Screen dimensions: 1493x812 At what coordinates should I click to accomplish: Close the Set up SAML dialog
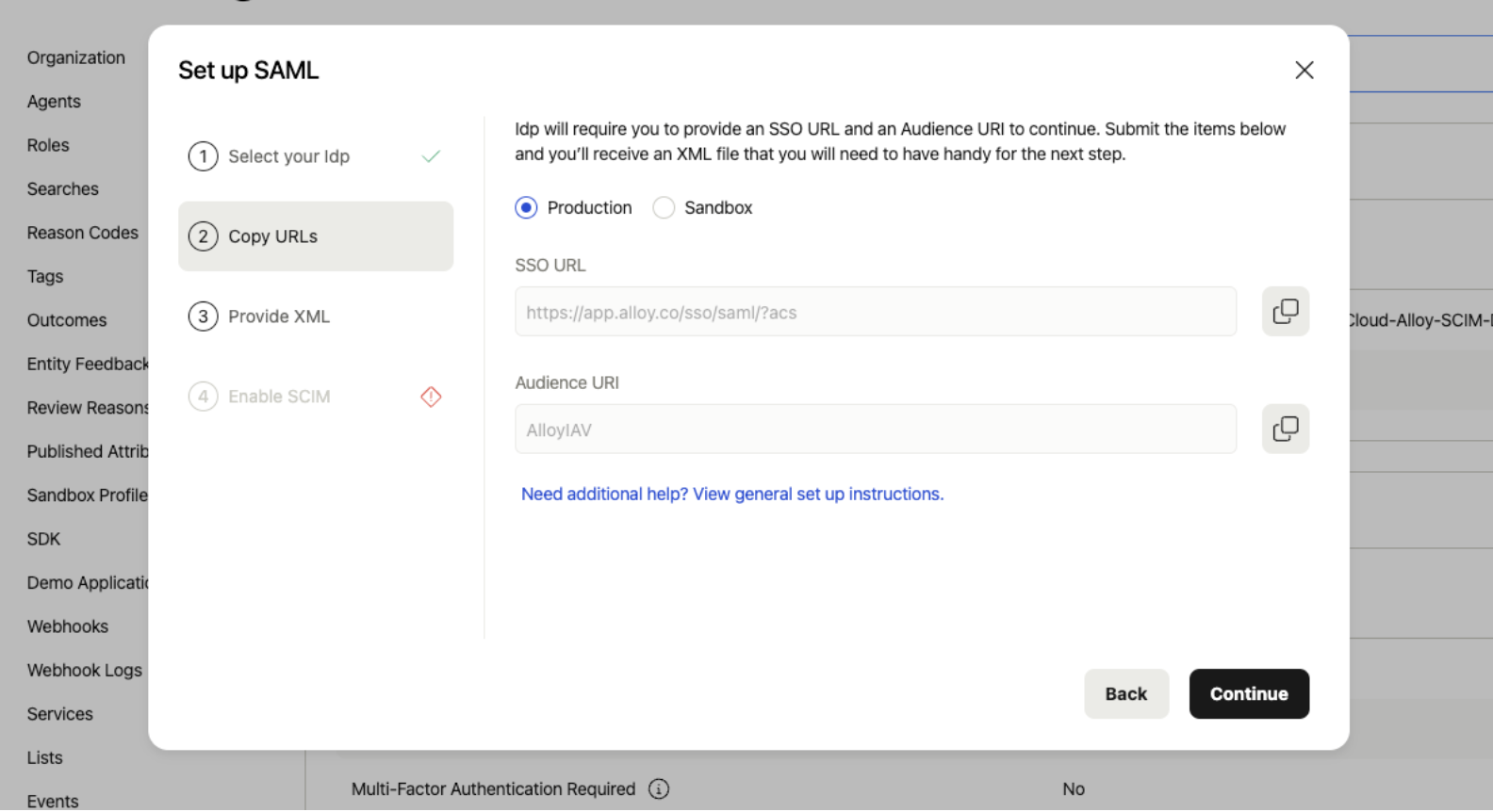[1304, 71]
